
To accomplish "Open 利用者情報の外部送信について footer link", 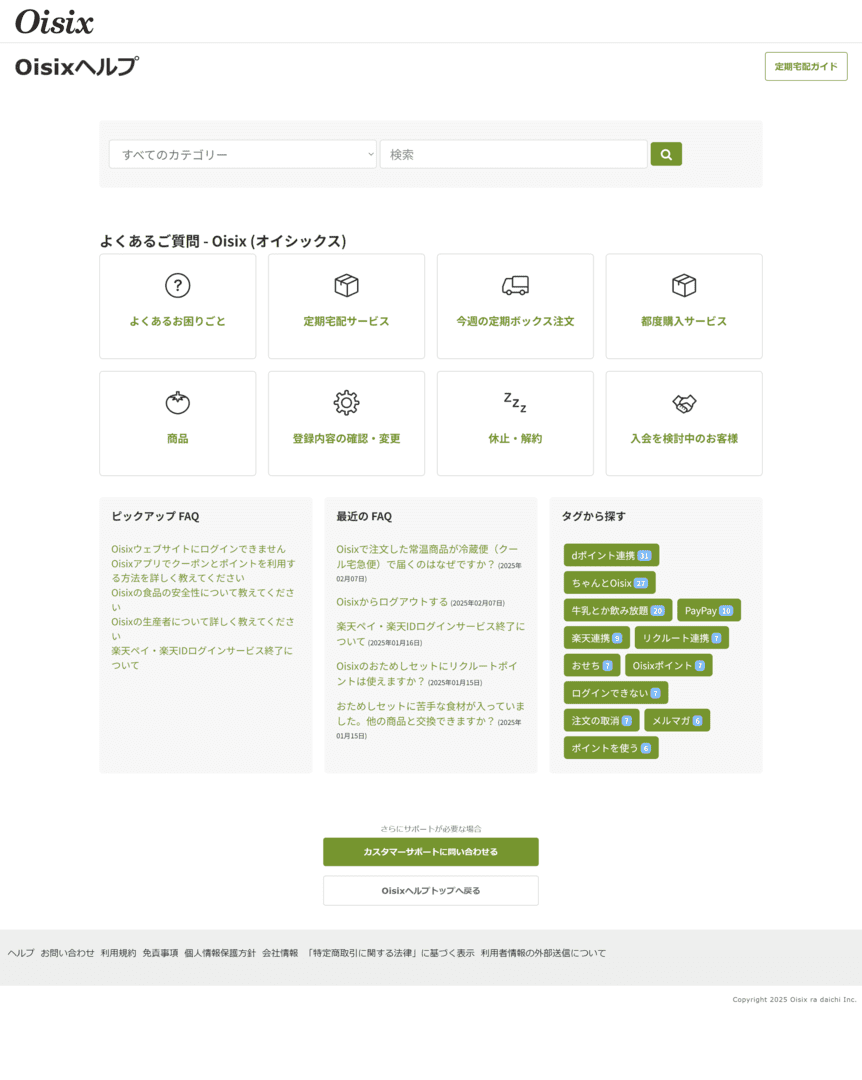I will click(543, 953).
